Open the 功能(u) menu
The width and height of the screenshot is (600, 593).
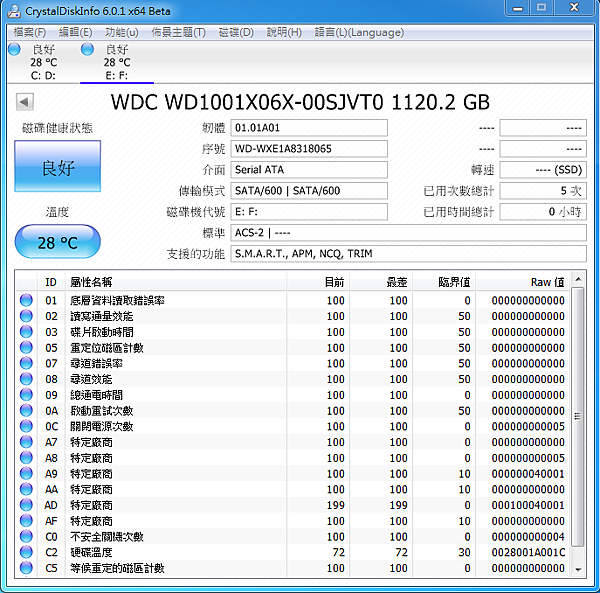[x=122, y=32]
